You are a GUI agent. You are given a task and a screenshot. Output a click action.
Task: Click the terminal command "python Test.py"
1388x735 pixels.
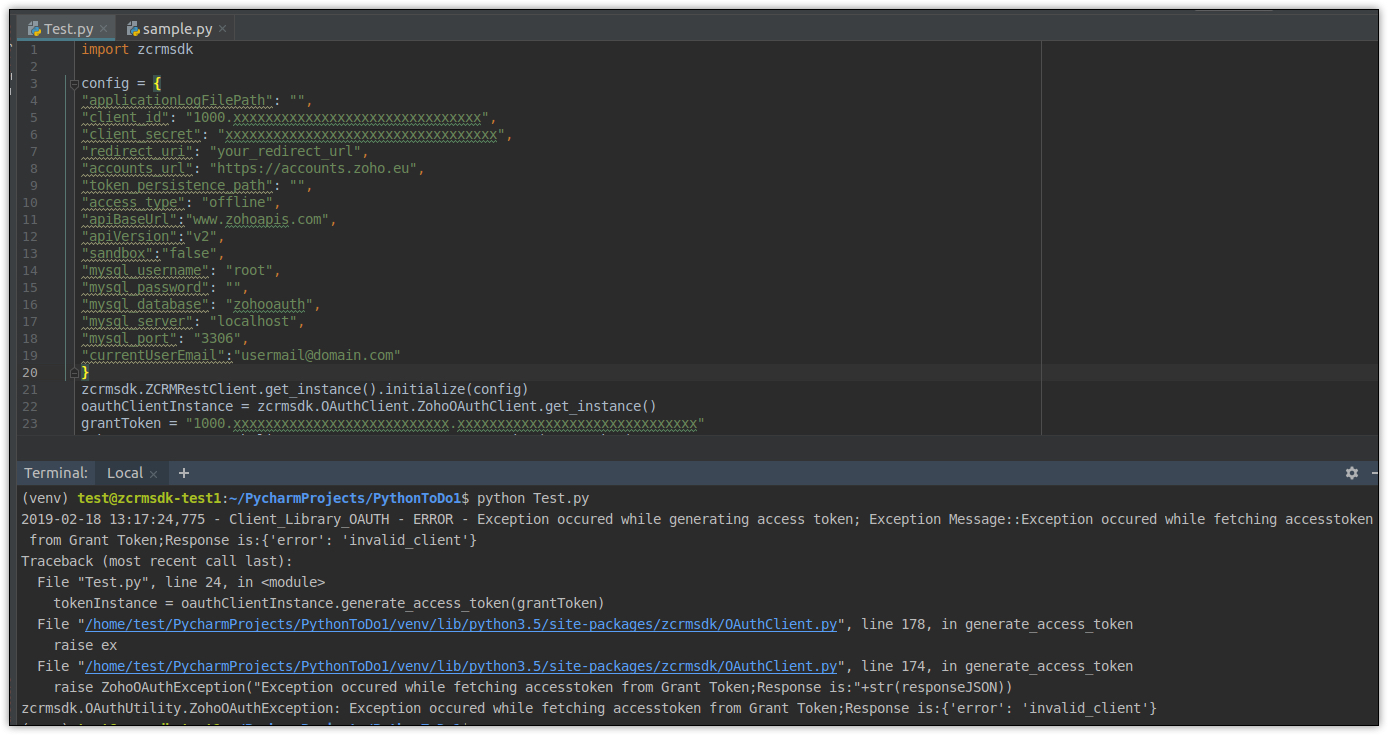coord(533,498)
